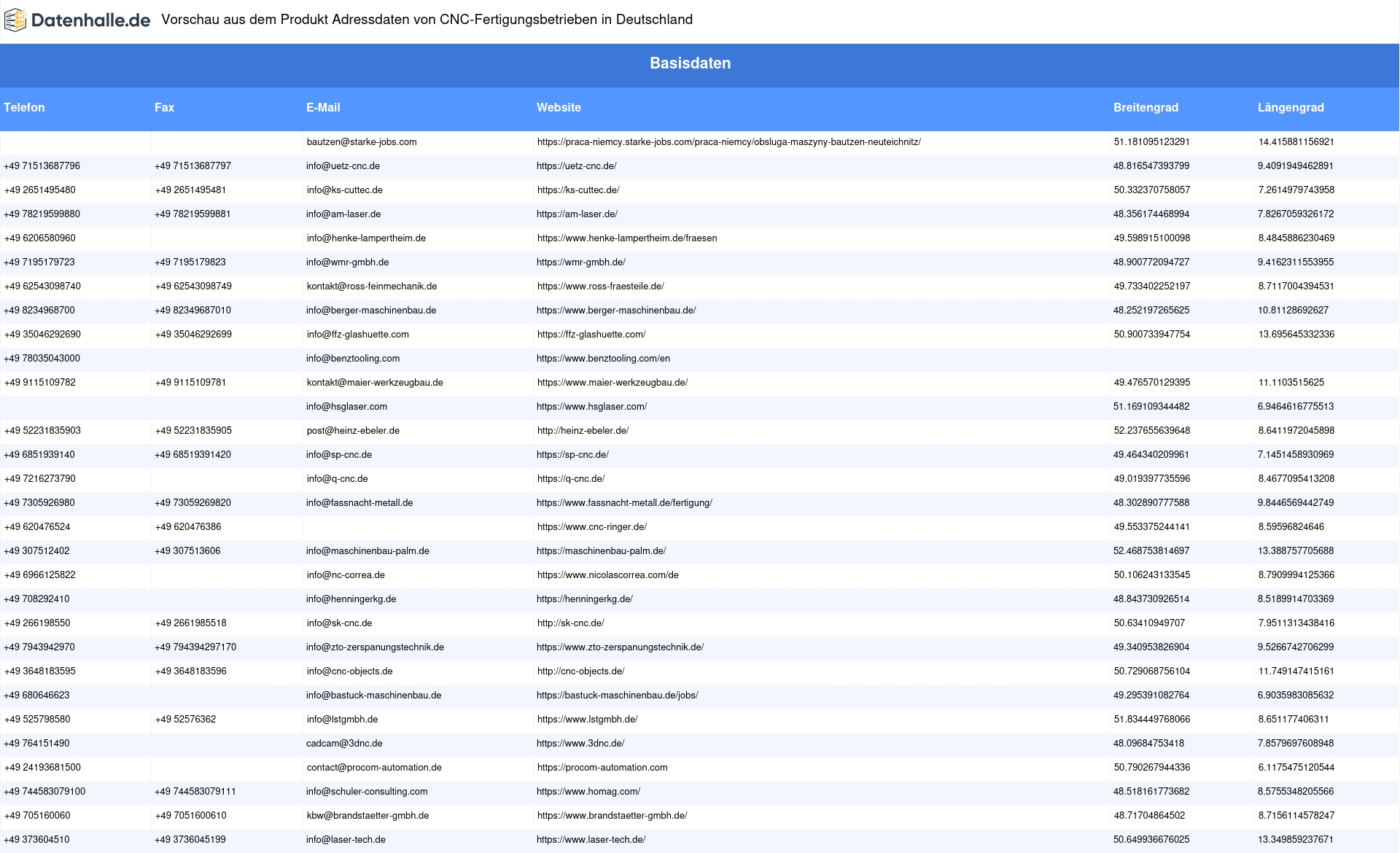Select the Längengrad column header
The width and height of the screenshot is (1400, 853).
(1291, 107)
